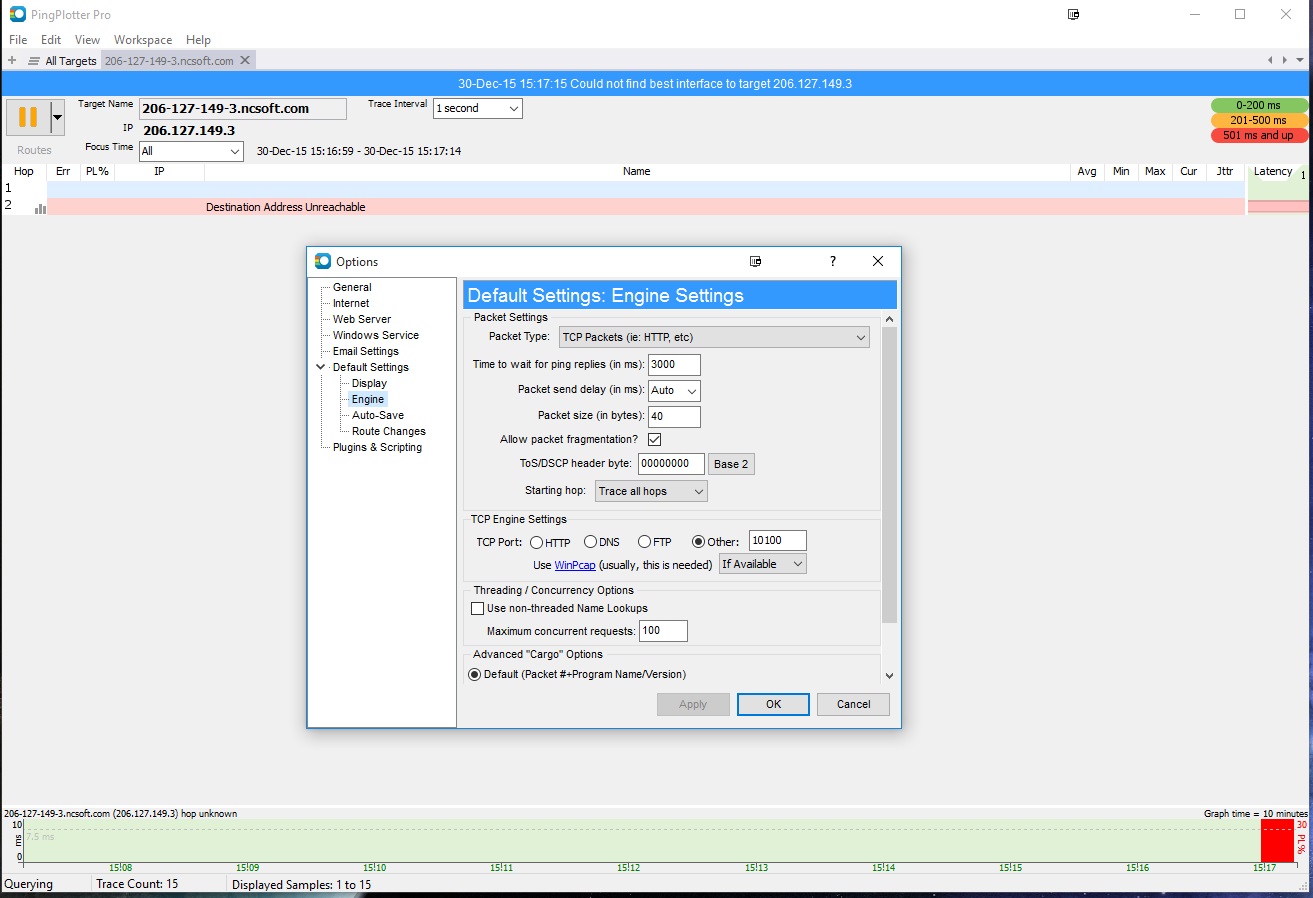Select HTTP as the TCP port
The image size is (1313, 898).
537,542
